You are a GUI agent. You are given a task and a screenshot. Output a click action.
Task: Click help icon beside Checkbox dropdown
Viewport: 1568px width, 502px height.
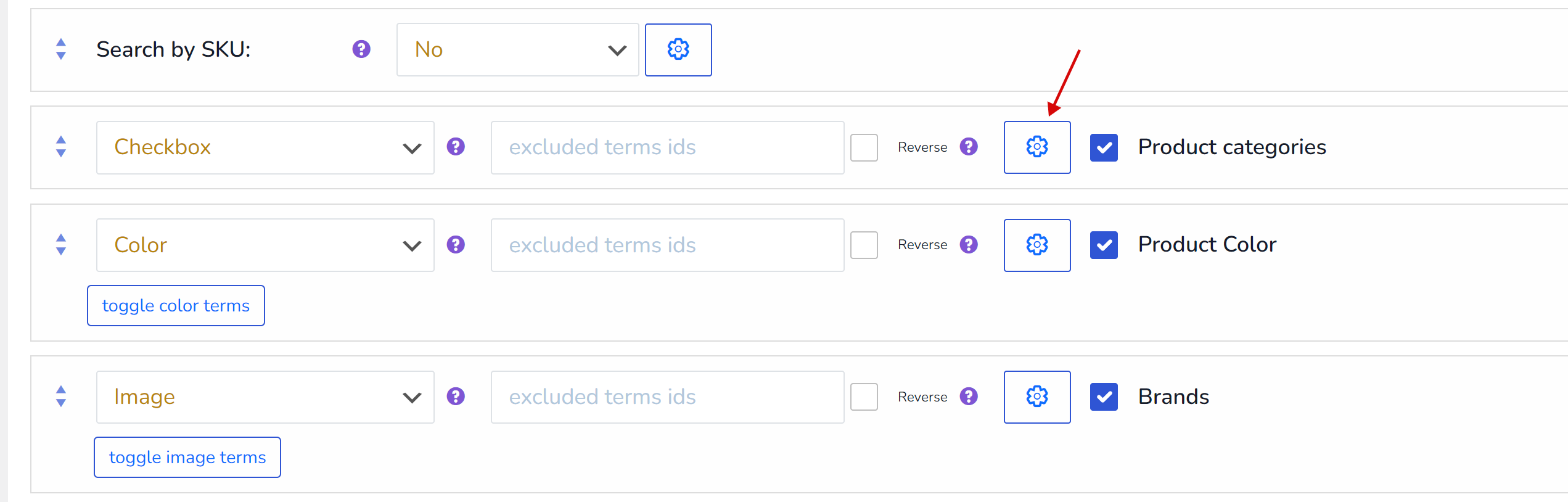(x=456, y=147)
